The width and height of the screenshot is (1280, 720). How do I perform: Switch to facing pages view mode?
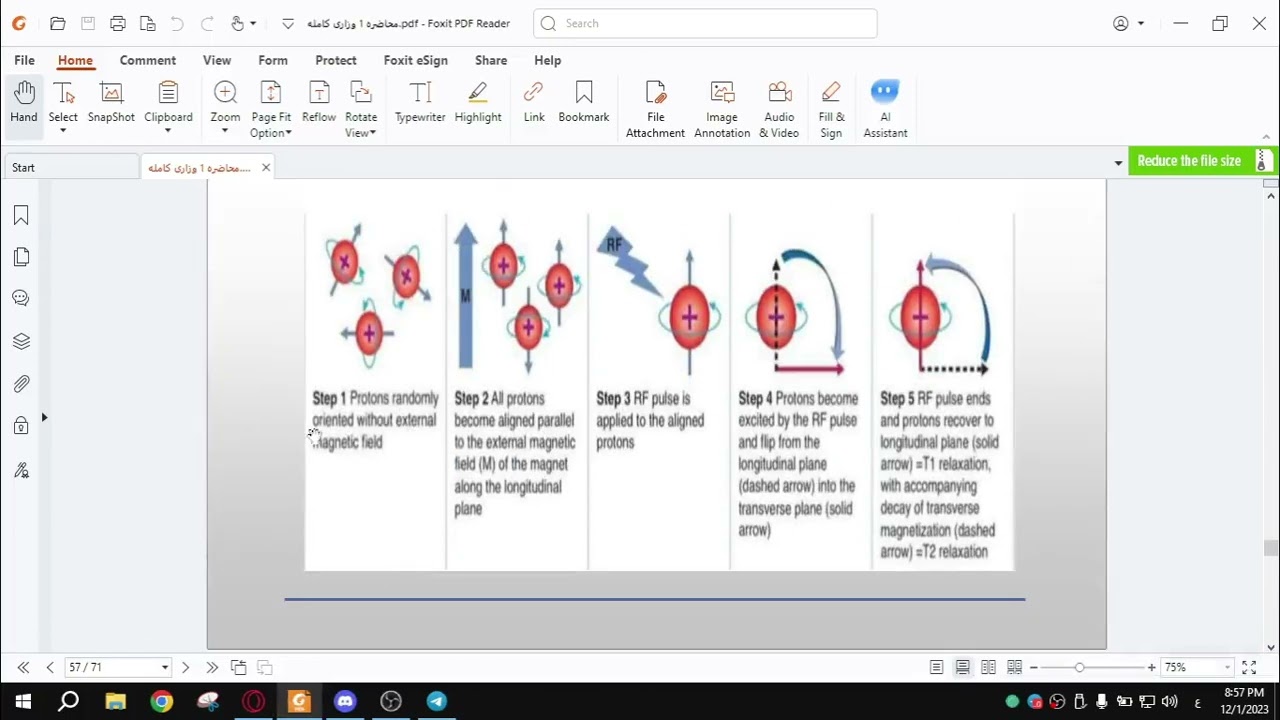click(988, 667)
